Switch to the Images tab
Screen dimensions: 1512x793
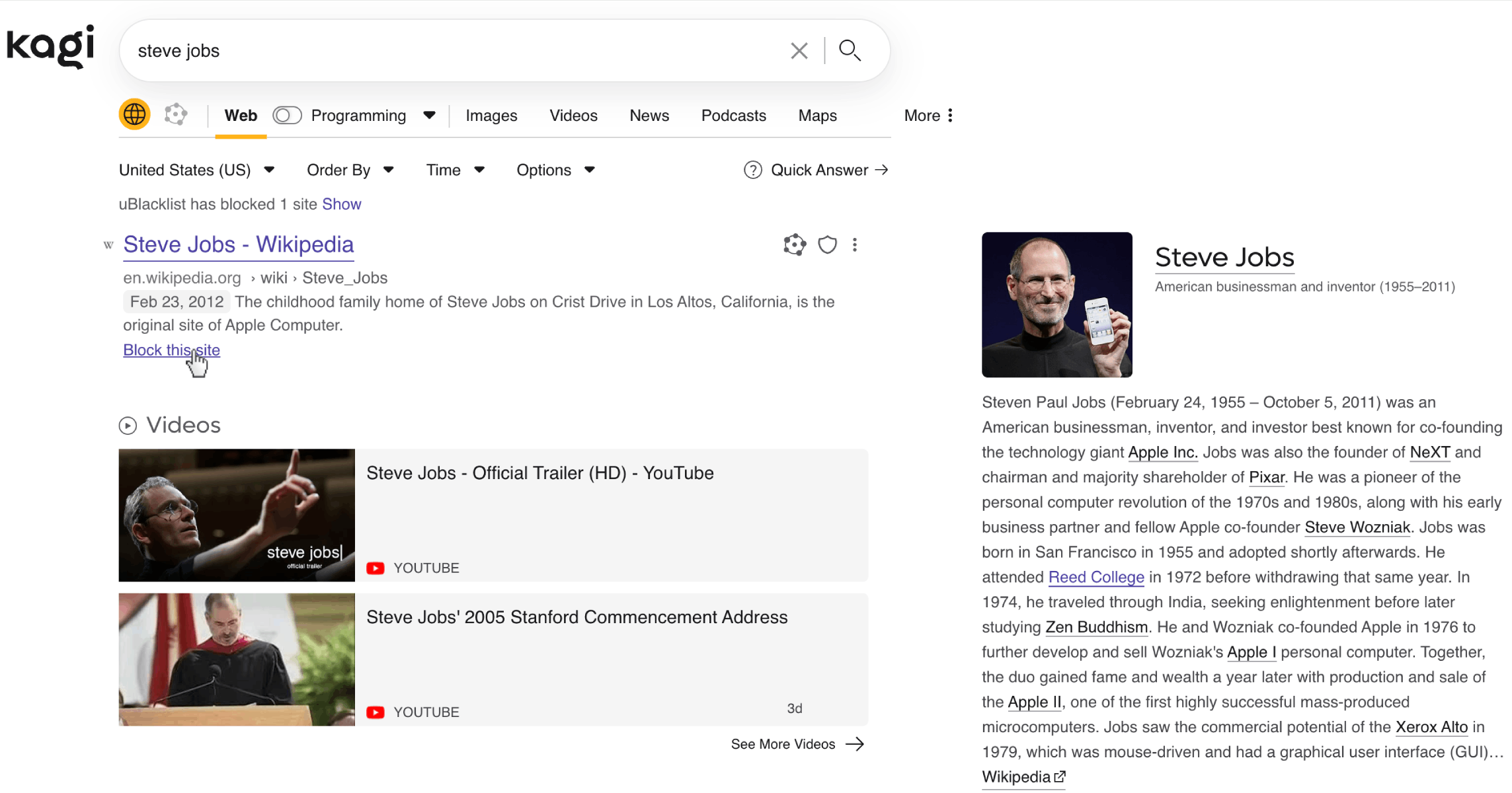click(491, 116)
